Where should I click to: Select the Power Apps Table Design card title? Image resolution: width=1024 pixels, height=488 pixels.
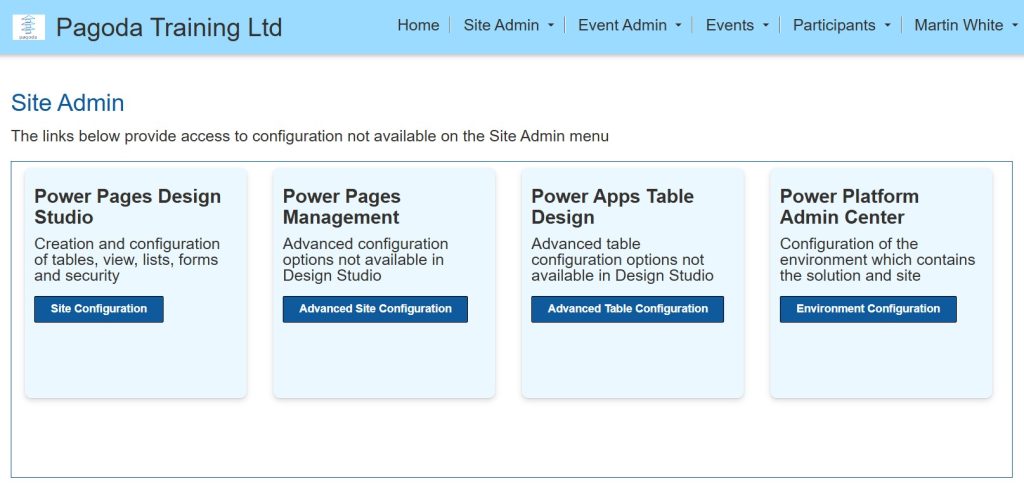tap(613, 206)
